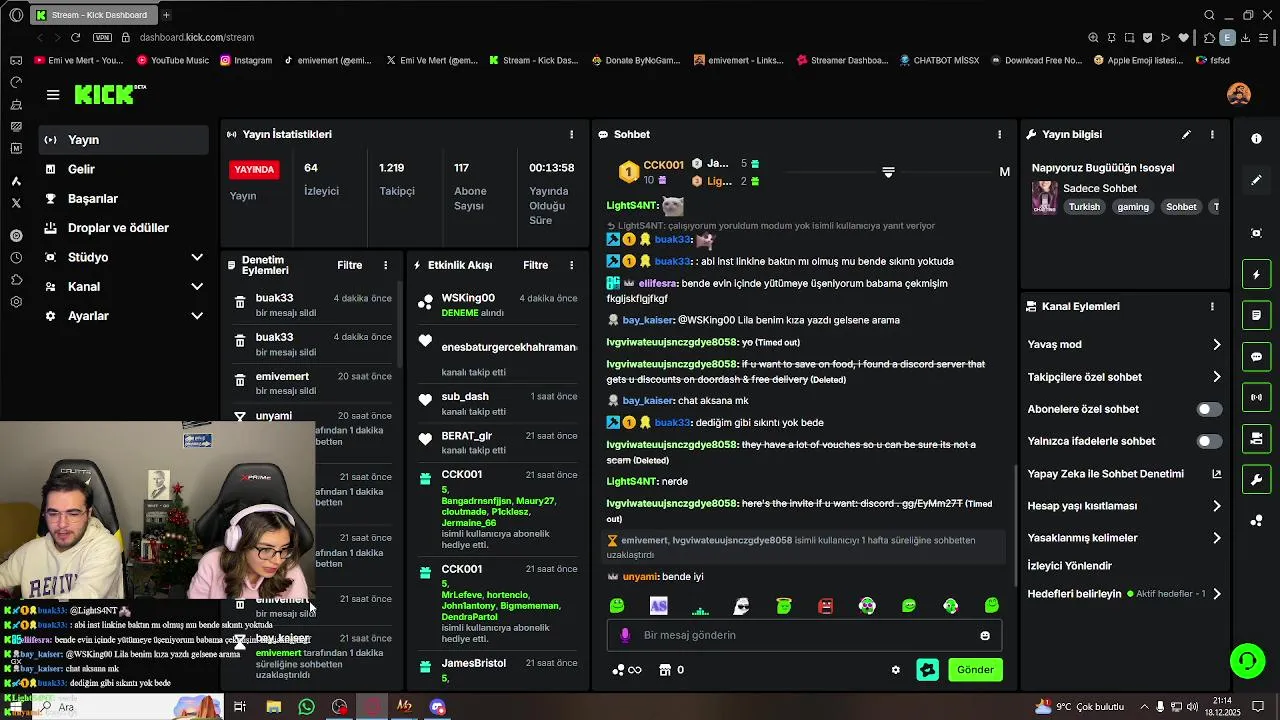The image size is (1280, 720).
Task: Open the Kanal Eylemleri three-dot menu
Action: click(x=1212, y=307)
